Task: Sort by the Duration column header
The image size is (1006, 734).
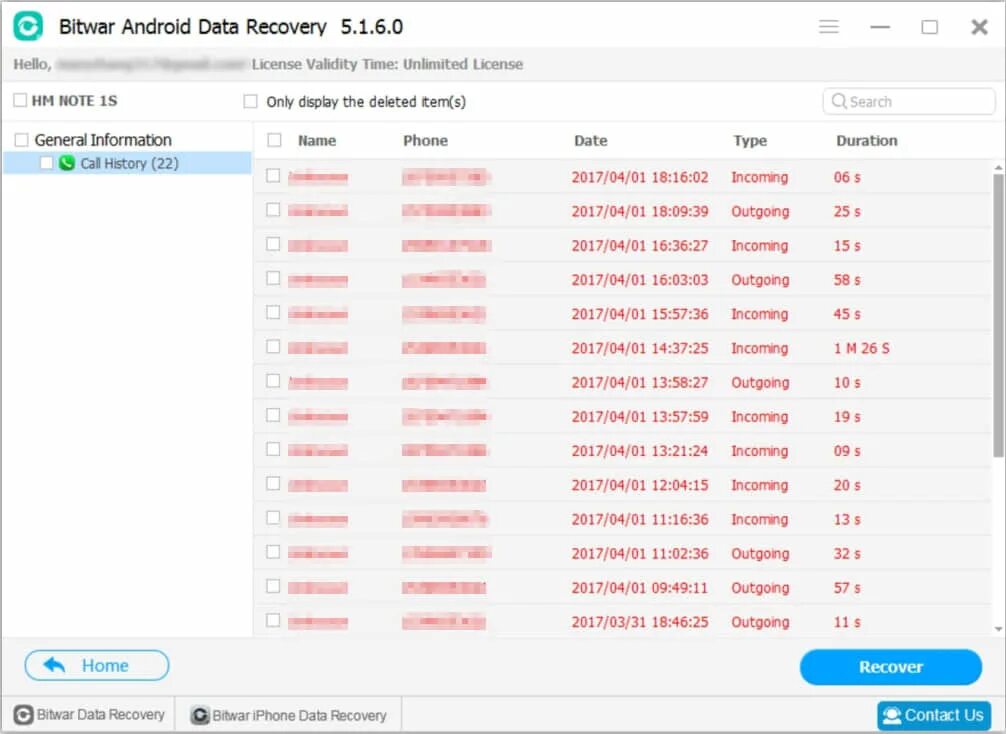Action: coord(867,141)
